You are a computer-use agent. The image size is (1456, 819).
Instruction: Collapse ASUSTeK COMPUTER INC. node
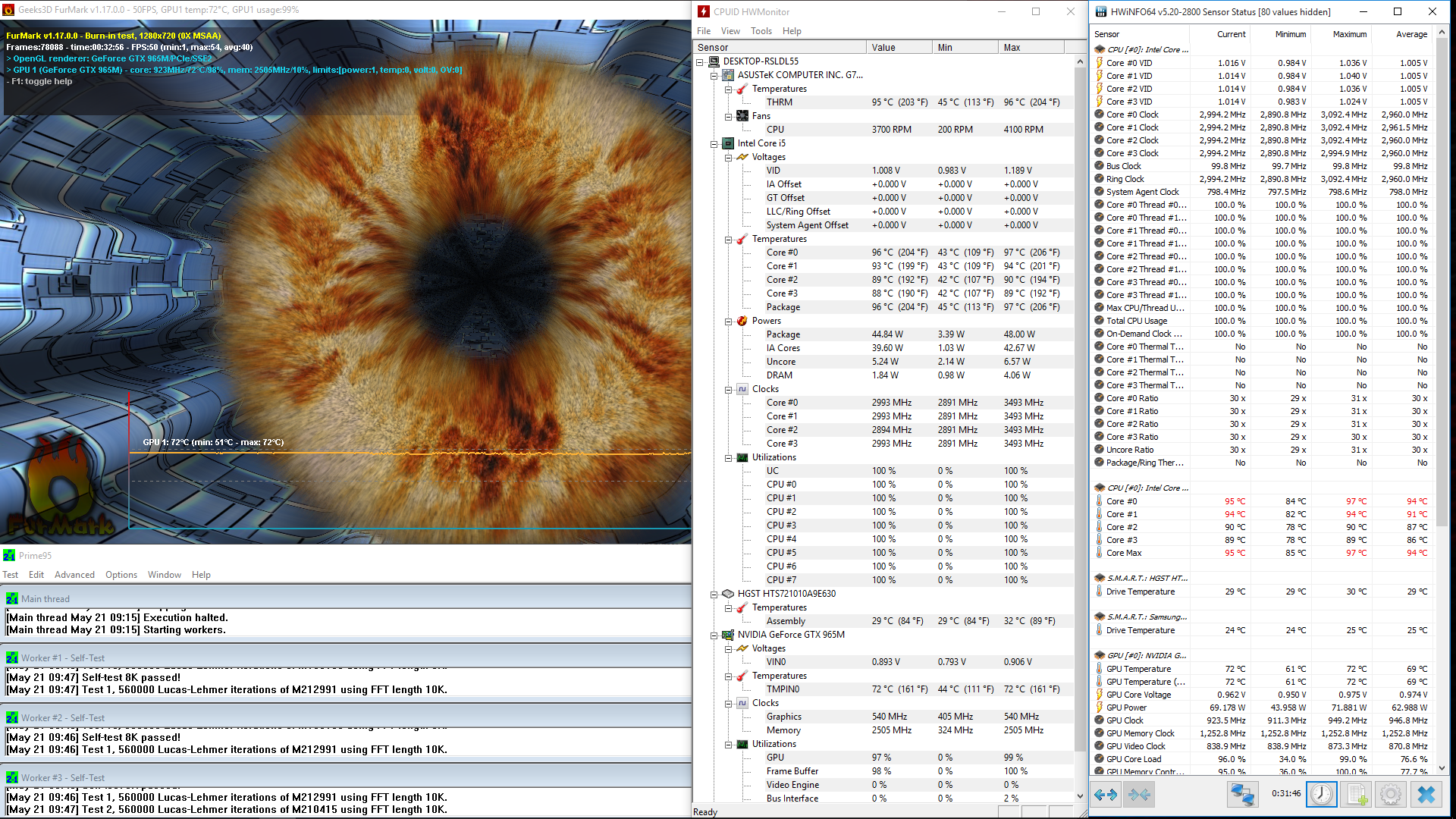pyautogui.click(x=714, y=76)
